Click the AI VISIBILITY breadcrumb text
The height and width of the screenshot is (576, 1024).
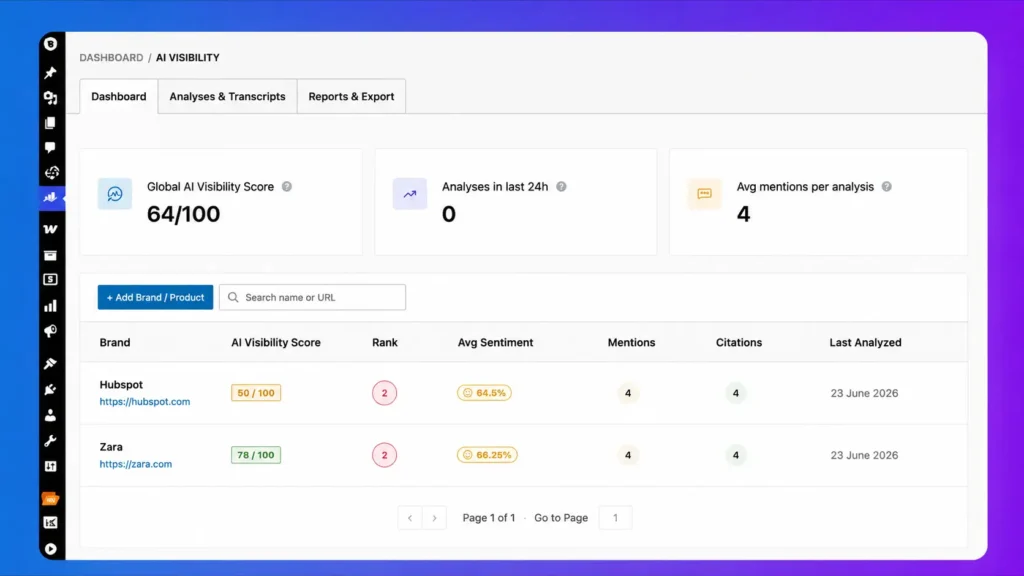pos(187,57)
